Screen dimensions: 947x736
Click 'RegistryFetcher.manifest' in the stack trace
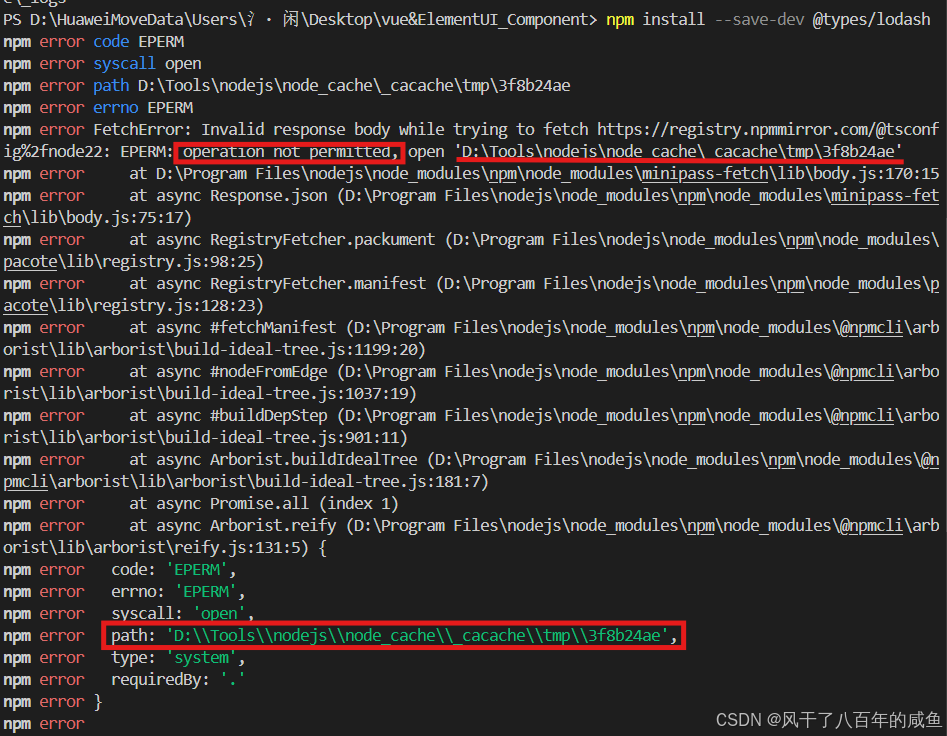coord(318,283)
